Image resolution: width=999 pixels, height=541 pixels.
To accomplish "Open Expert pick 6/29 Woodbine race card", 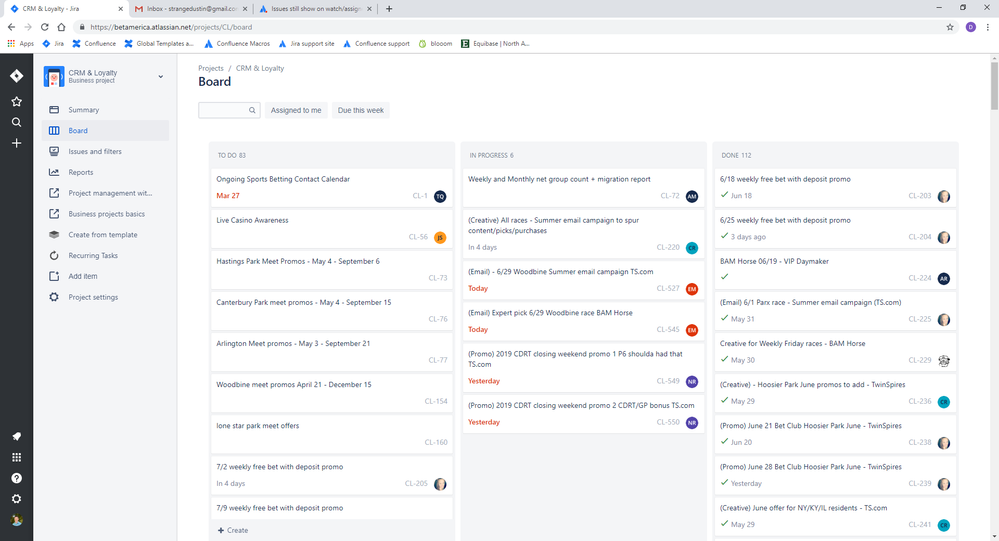I will tap(583, 321).
